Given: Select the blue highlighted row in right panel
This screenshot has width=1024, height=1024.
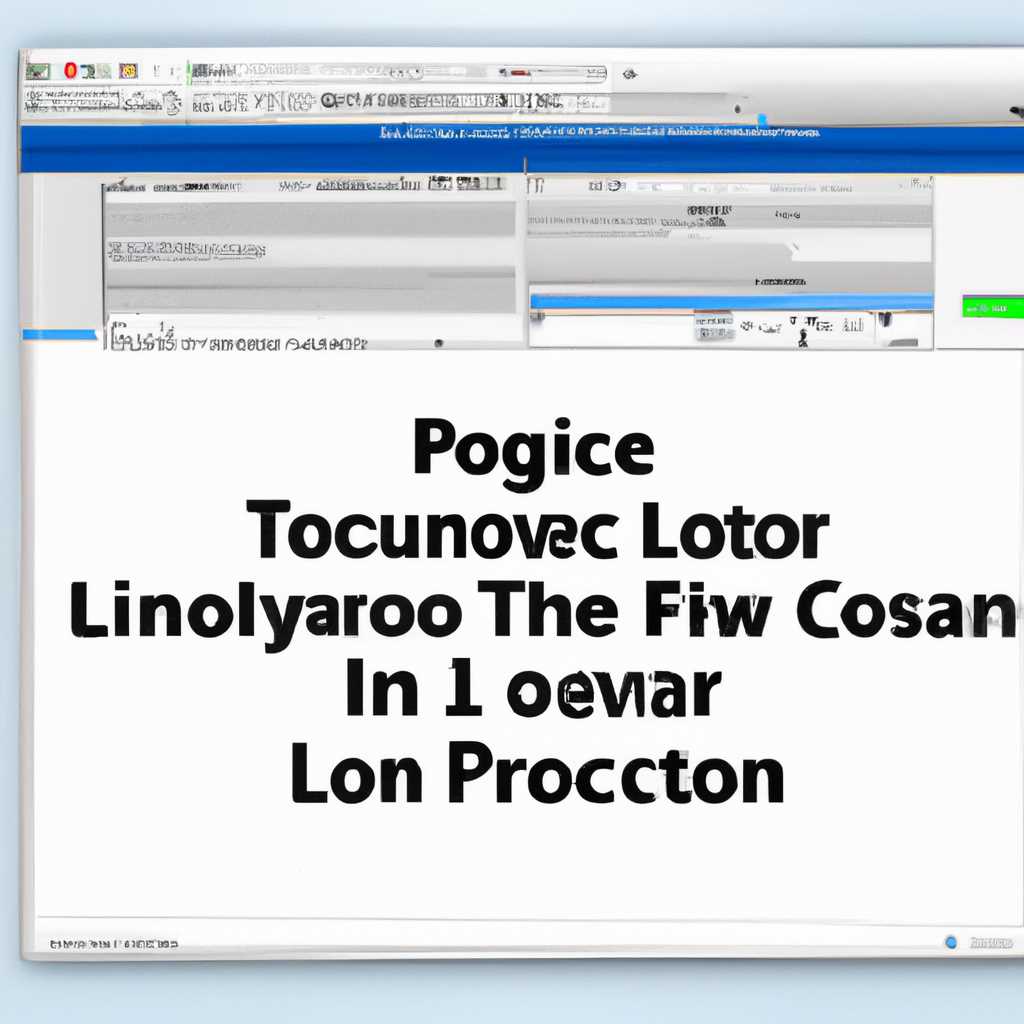Looking at the screenshot, I should click(731, 301).
